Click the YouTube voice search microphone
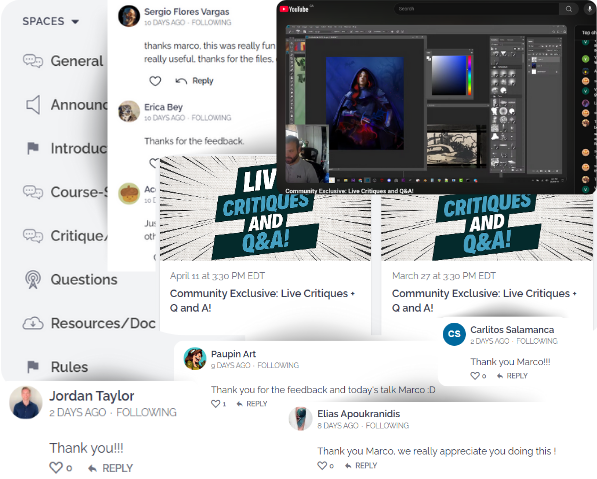This screenshot has width=597, height=479. (589, 9)
